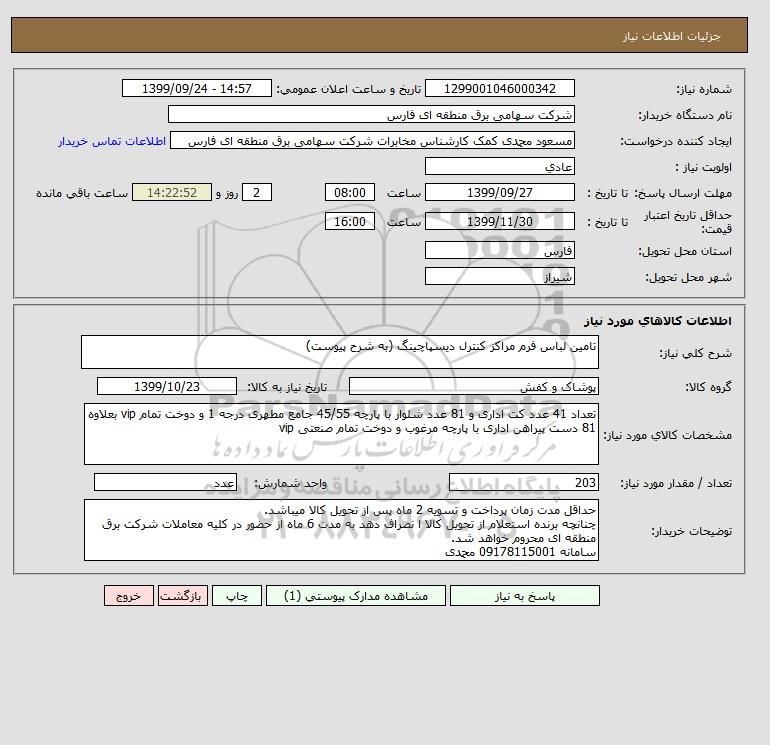Click quantity field 203
The image size is (770, 745).
tap(523, 483)
